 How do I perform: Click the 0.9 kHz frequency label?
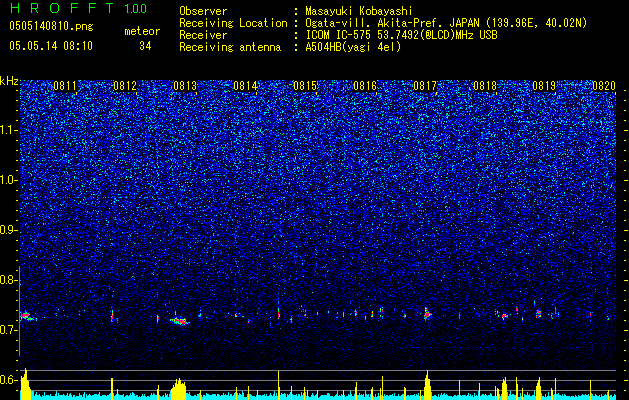coord(8,230)
